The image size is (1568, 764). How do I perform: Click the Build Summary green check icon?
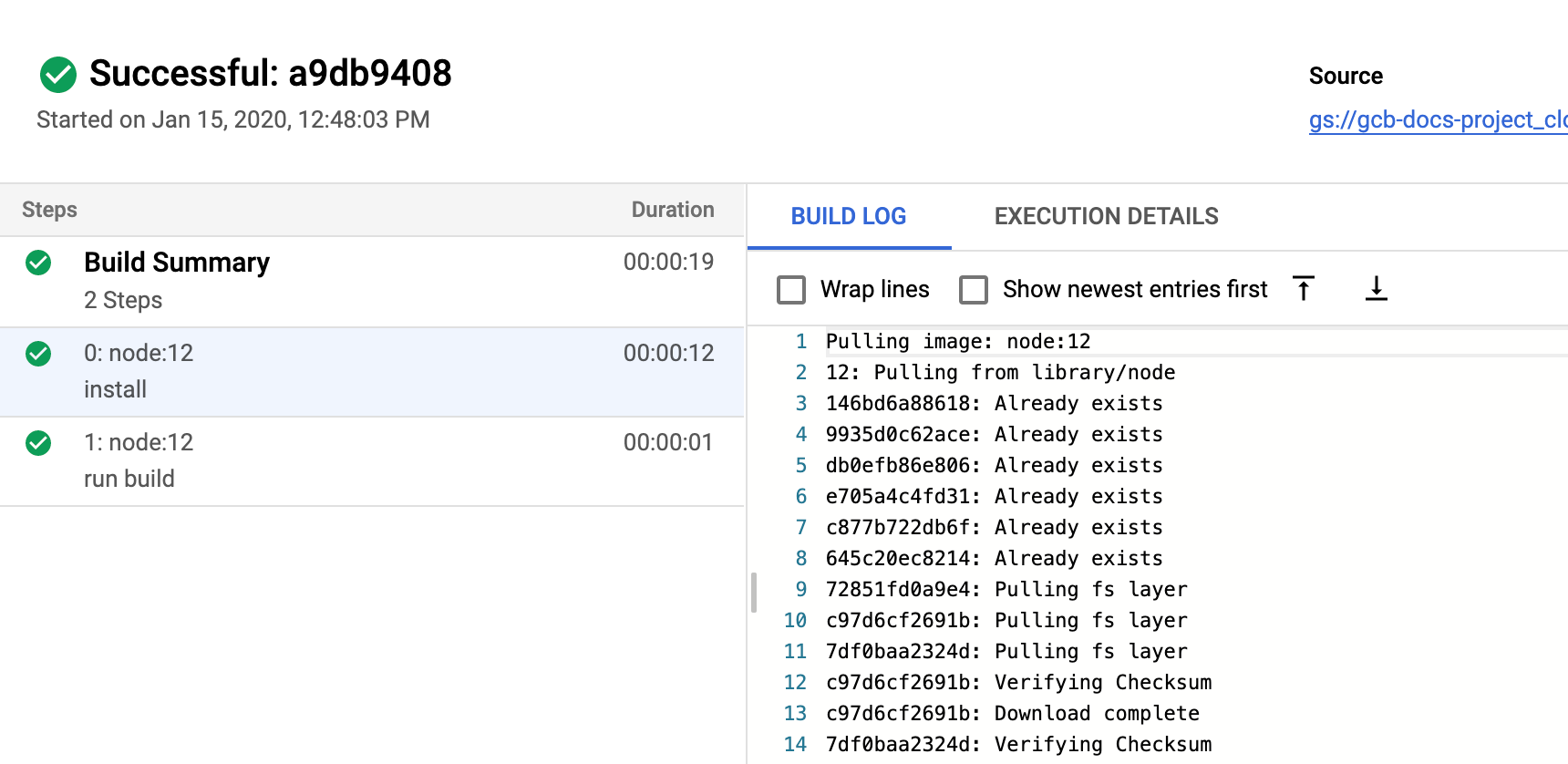[x=38, y=263]
